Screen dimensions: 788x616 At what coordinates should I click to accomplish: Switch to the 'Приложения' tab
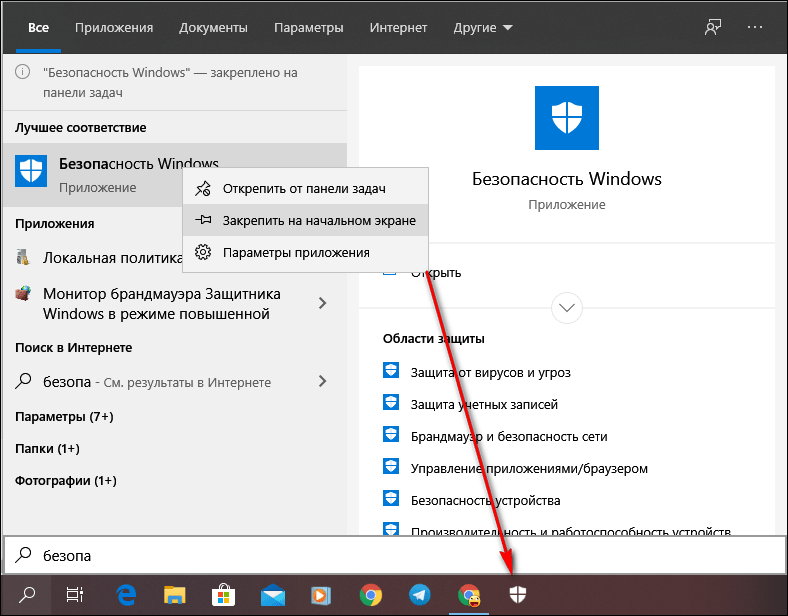tap(114, 28)
